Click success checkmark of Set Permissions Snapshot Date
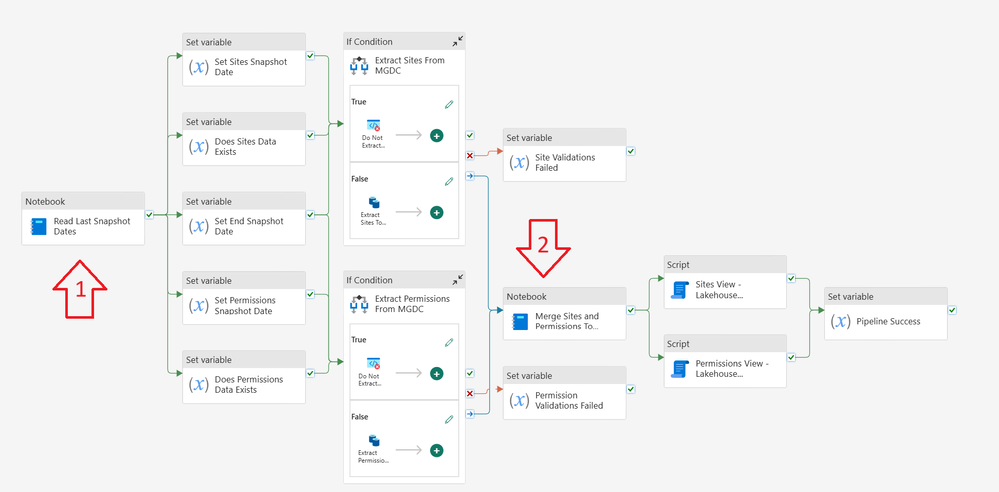 pyautogui.click(x=310, y=294)
